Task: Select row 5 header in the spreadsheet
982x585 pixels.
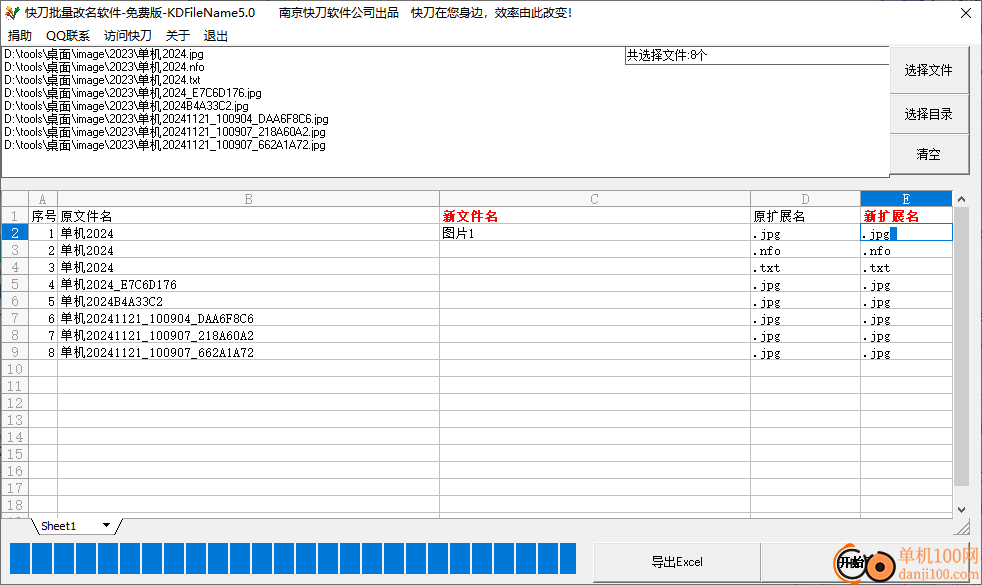Action: pyautogui.click(x=14, y=284)
